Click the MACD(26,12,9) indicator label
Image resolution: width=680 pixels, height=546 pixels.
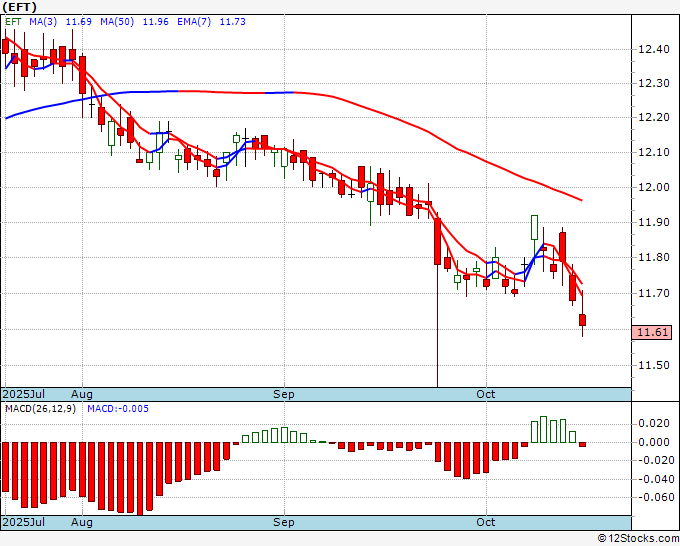coord(40,409)
